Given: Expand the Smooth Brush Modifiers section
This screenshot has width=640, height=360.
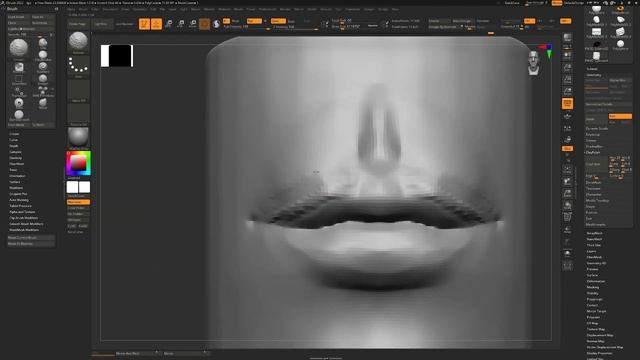Looking at the screenshot, I should pyautogui.click(x=26, y=224).
